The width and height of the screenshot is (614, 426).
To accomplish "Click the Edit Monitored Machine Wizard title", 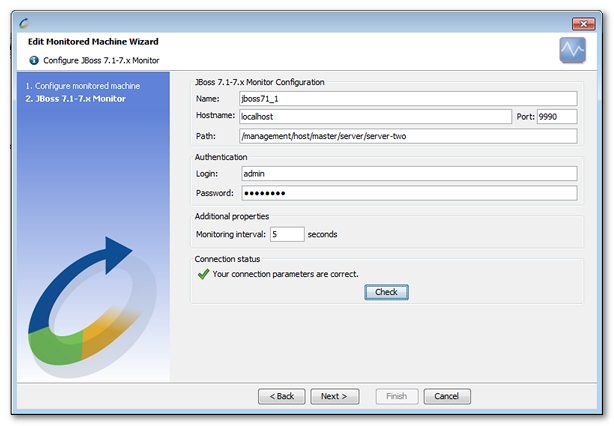I will 93,42.
